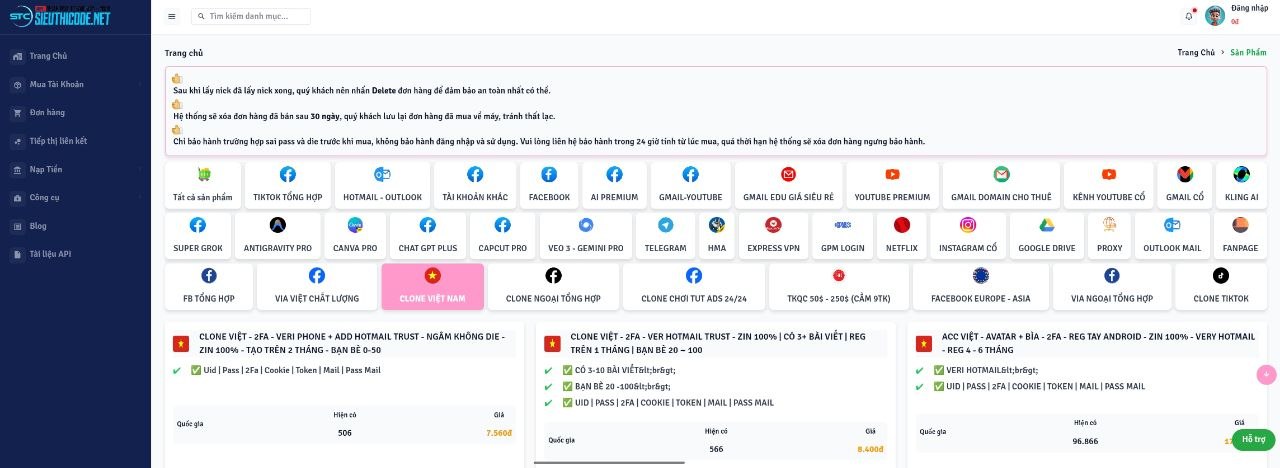Open the TÀI KHOẢN KHÁC tile
Image resolution: width=1280 pixels, height=468 pixels.
[475, 185]
